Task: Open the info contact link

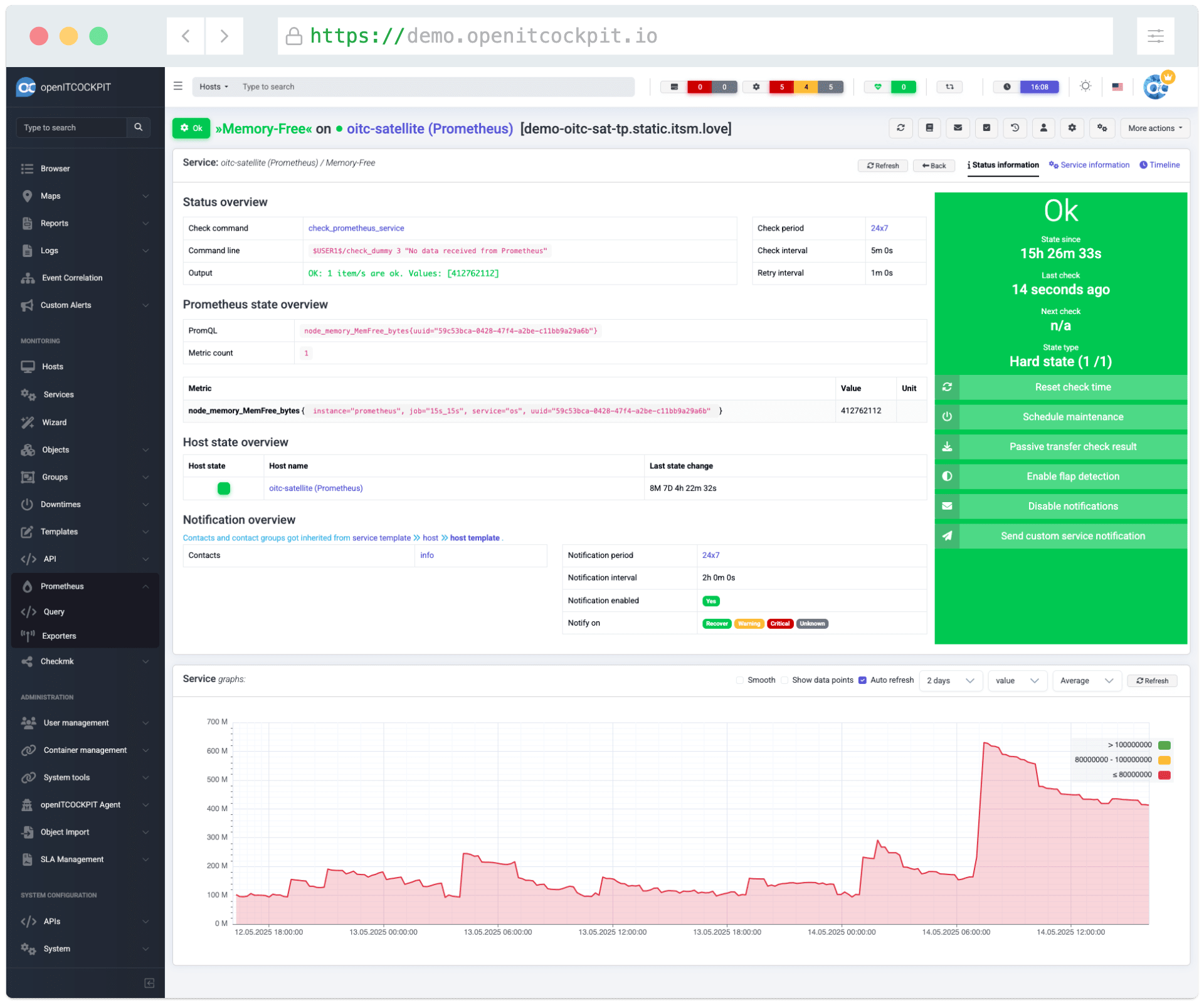Action: [427, 555]
